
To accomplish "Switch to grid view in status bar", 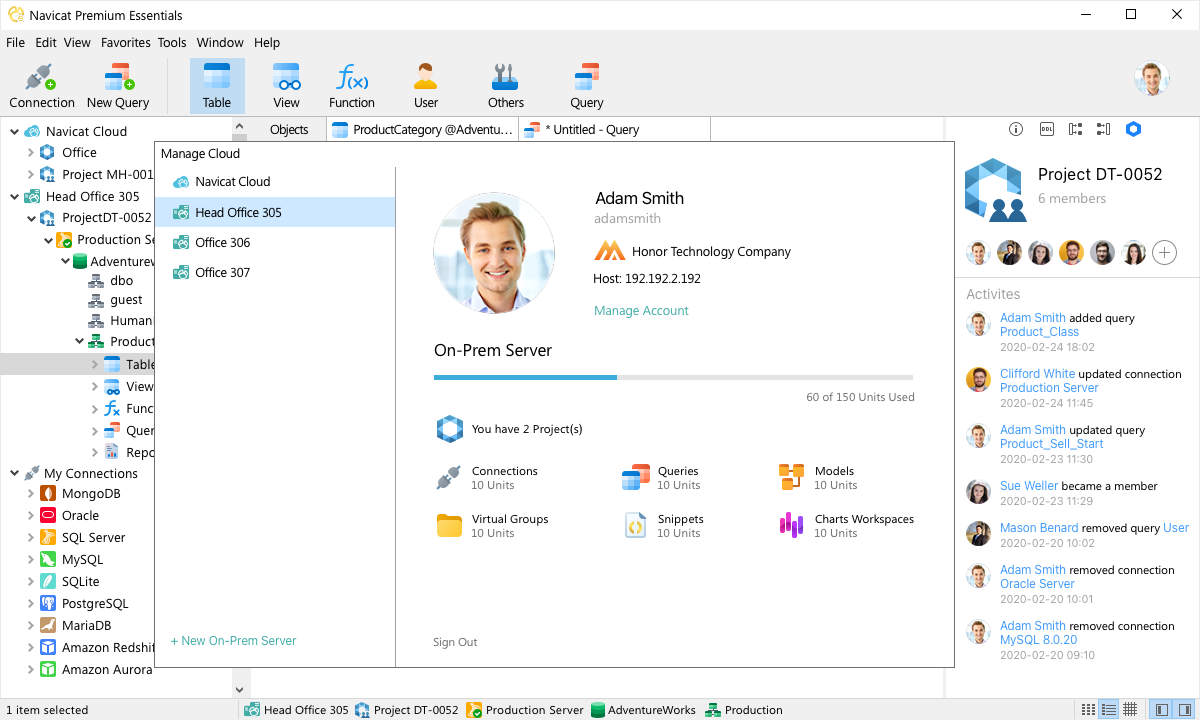I will pyautogui.click(x=1129, y=709).
